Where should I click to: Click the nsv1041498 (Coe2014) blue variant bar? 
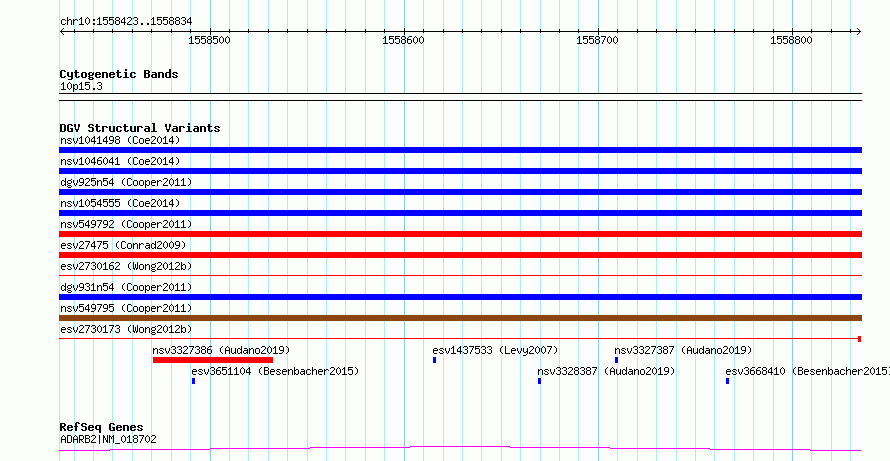460,150
